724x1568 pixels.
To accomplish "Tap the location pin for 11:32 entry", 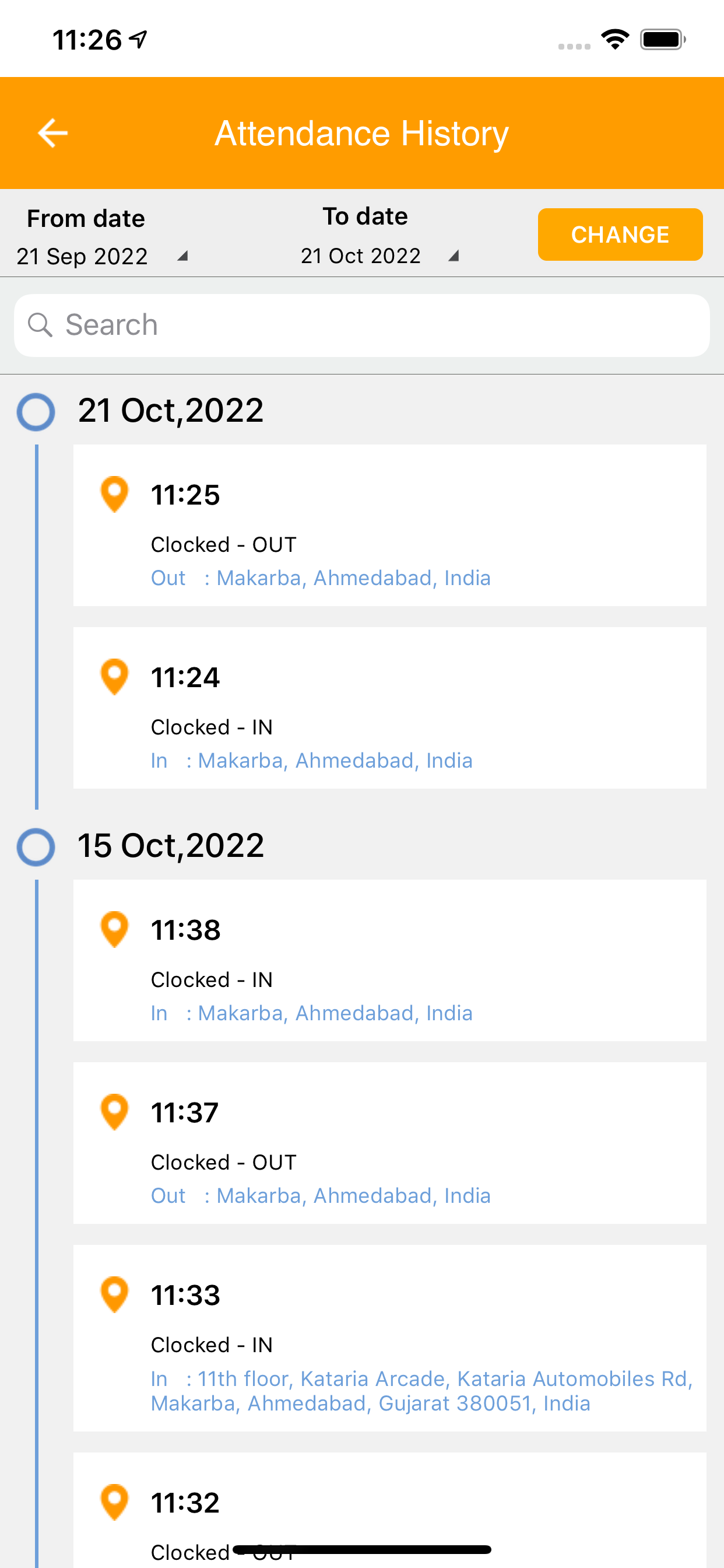I will point(114,1502).
